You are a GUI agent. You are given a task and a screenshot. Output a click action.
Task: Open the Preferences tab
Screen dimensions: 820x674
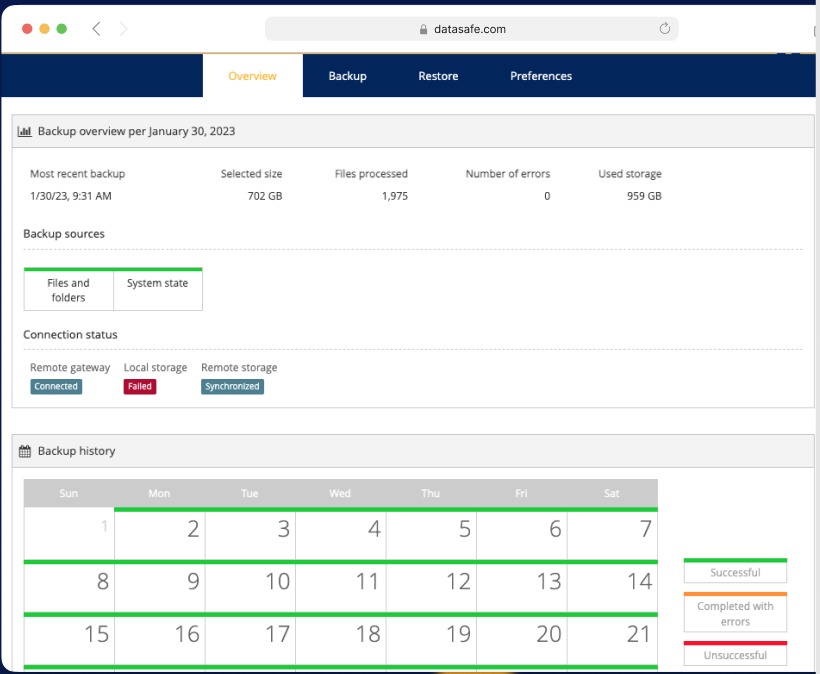tap(540, 75)
